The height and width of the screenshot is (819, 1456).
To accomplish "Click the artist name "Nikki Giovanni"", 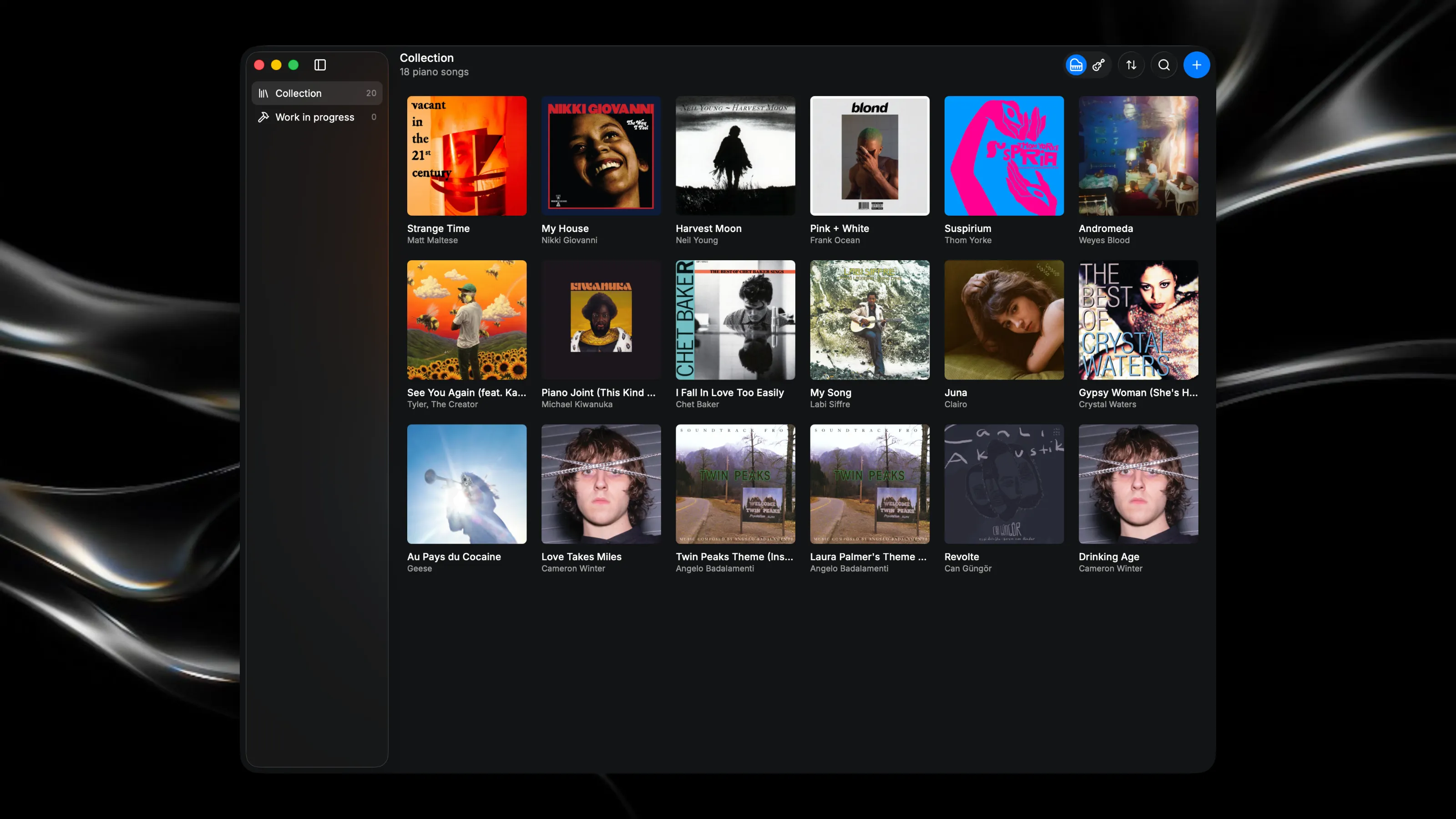I will (569, 240).
